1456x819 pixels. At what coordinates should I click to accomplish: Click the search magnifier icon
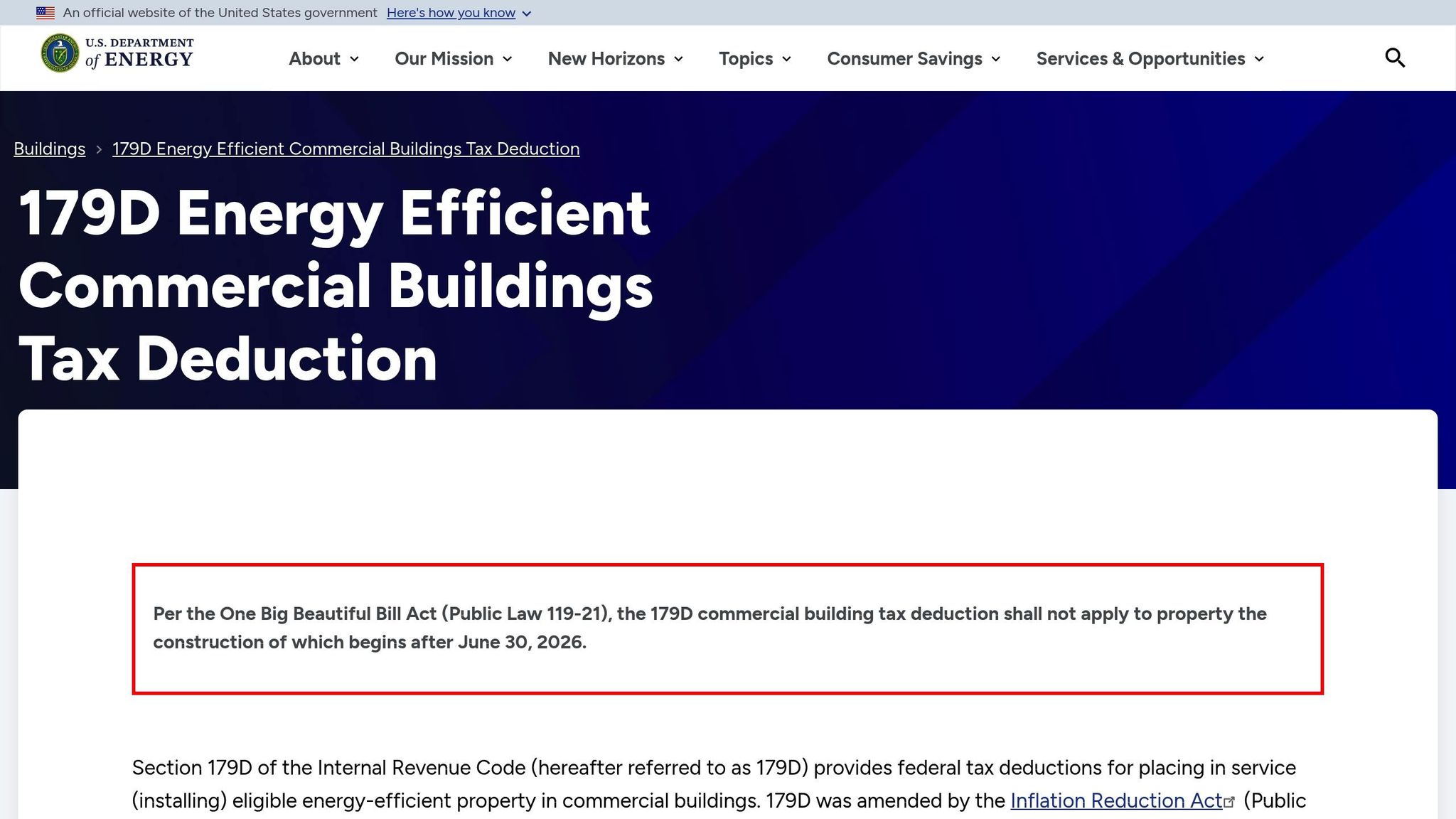[1395, 58]
